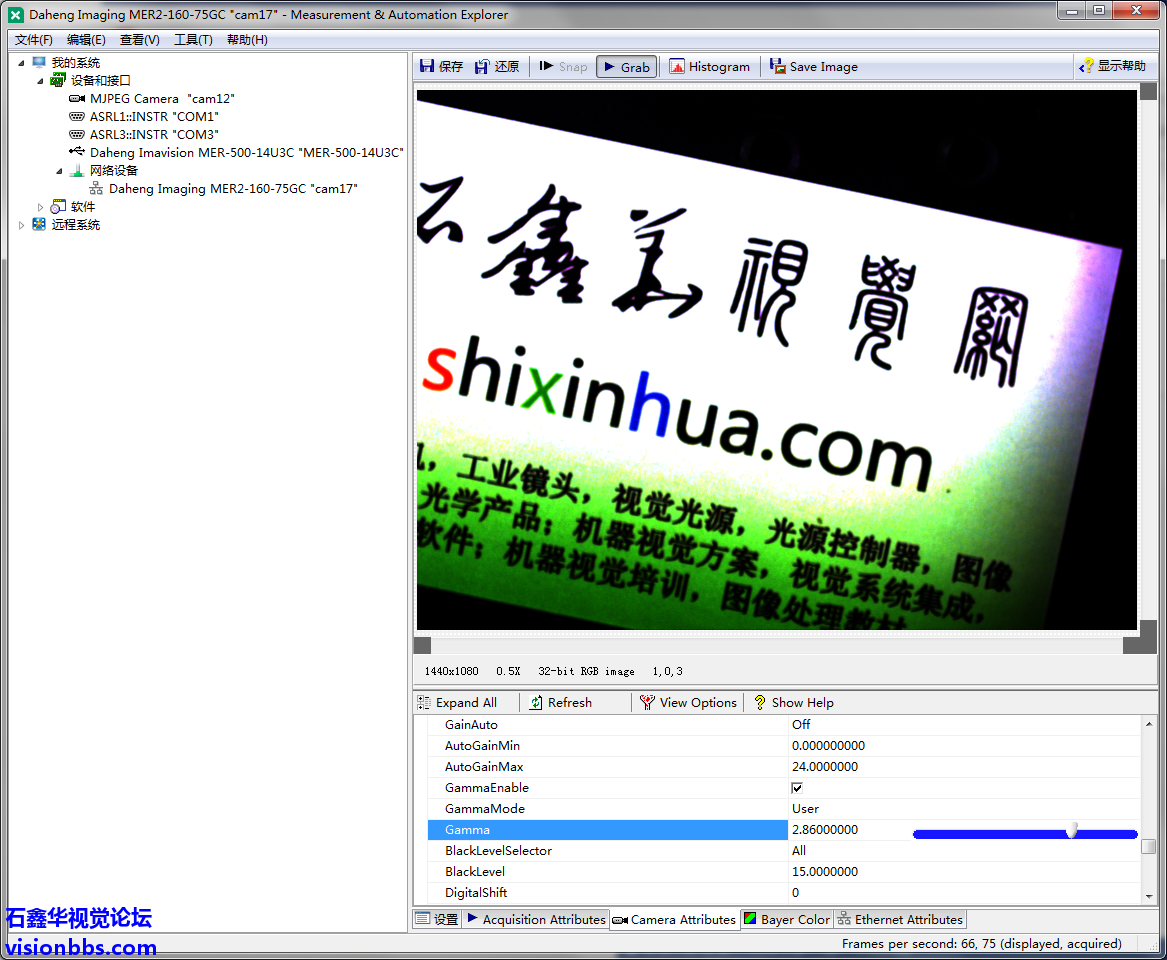Screen dimensions: 1167x960
Task: Select MJPEG Camera "cam12" in tree
Action: click(162, 99)
